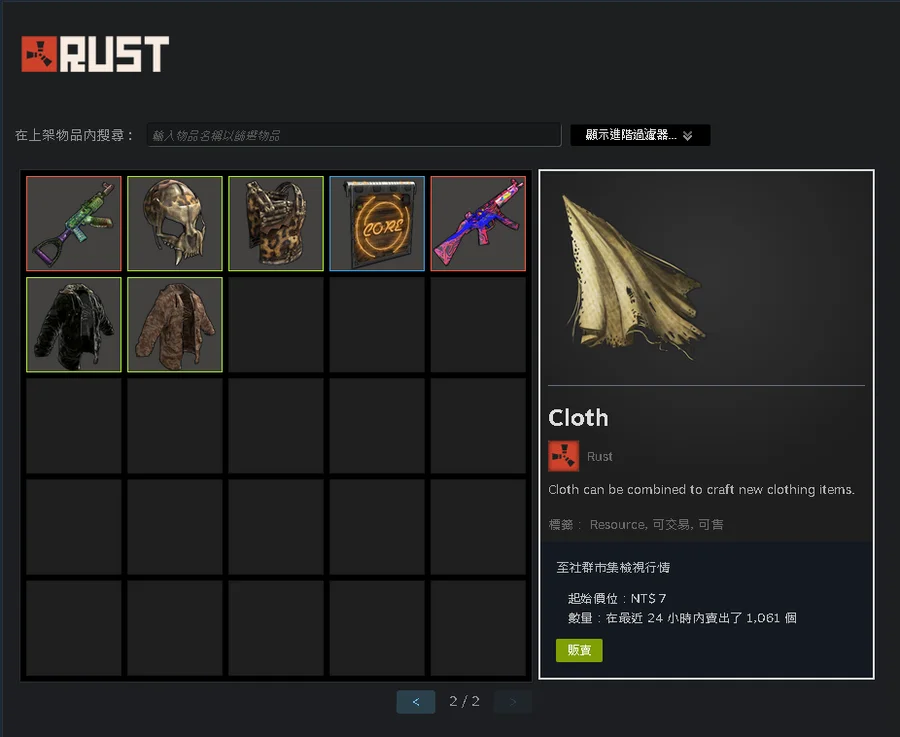Viewport: 900px width, 737px height.
Task: Go to previous inventory page arrow
Action: point(416,701)
